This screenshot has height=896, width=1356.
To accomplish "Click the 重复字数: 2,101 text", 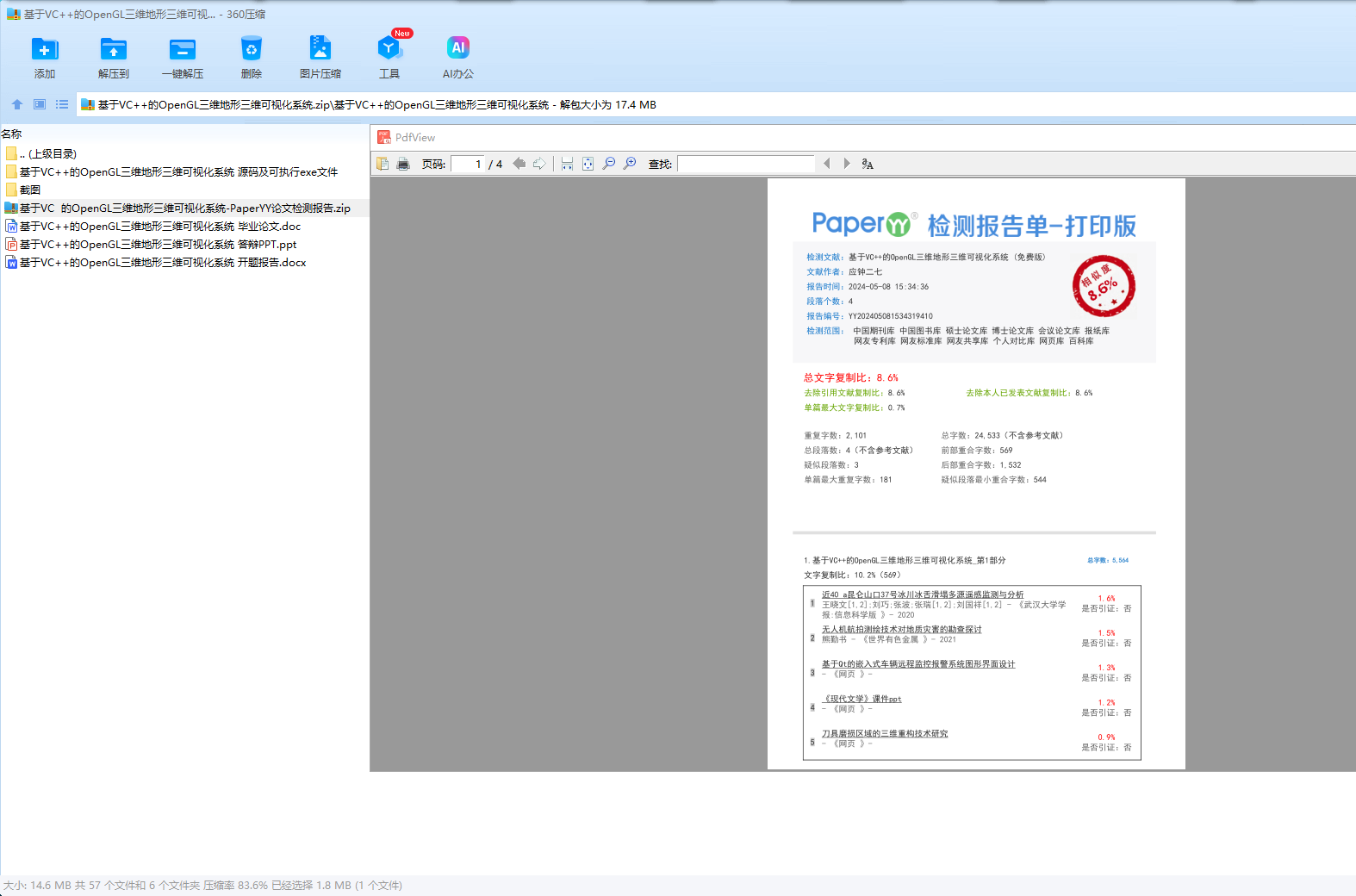I will [x=836, y=435].
